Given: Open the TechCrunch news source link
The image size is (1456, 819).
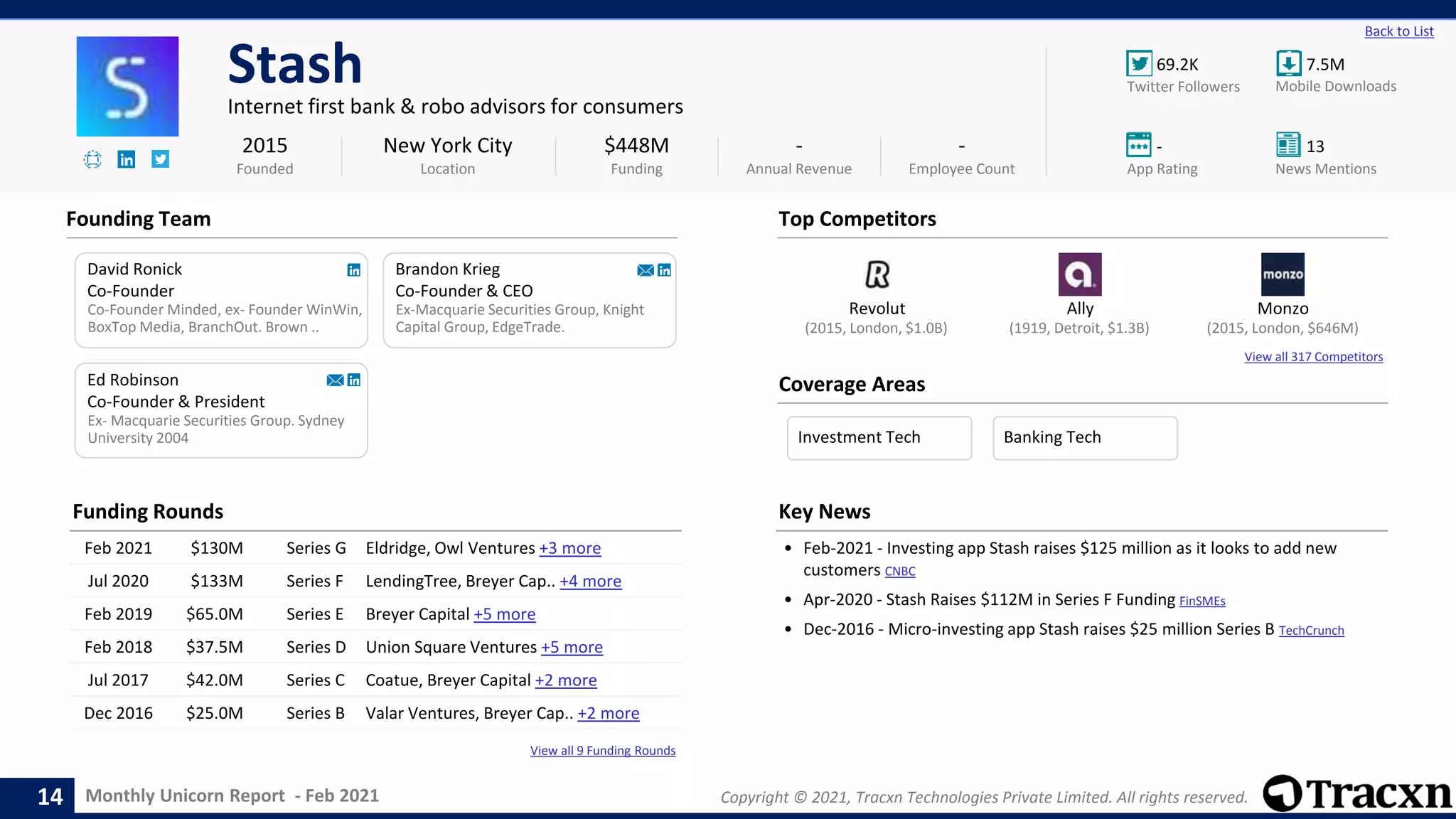Looking at the screenshot, I should coord(1311,631).
